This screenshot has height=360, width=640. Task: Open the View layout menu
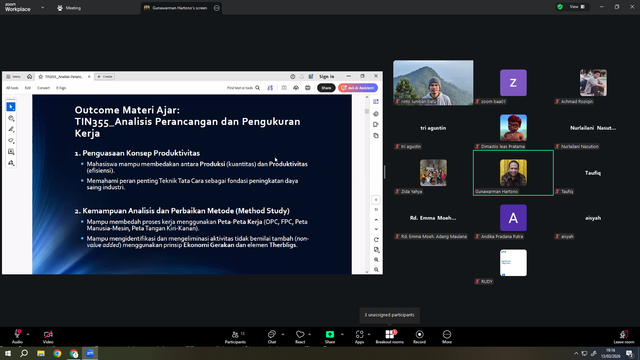coord(577,7)
